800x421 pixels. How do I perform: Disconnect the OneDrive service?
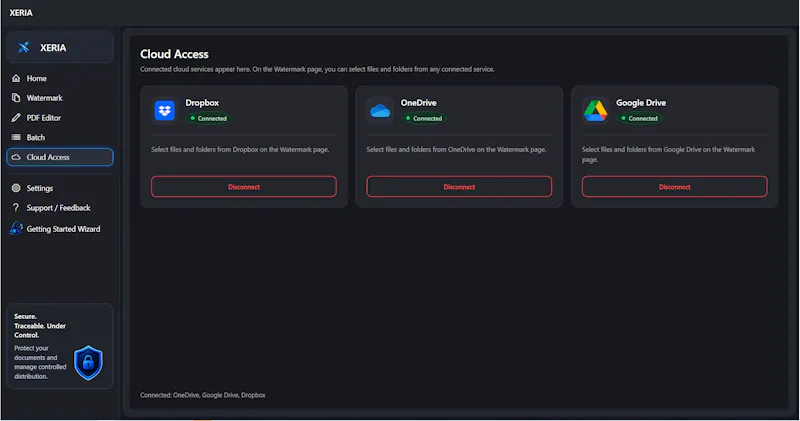click(x=459, y=187)
